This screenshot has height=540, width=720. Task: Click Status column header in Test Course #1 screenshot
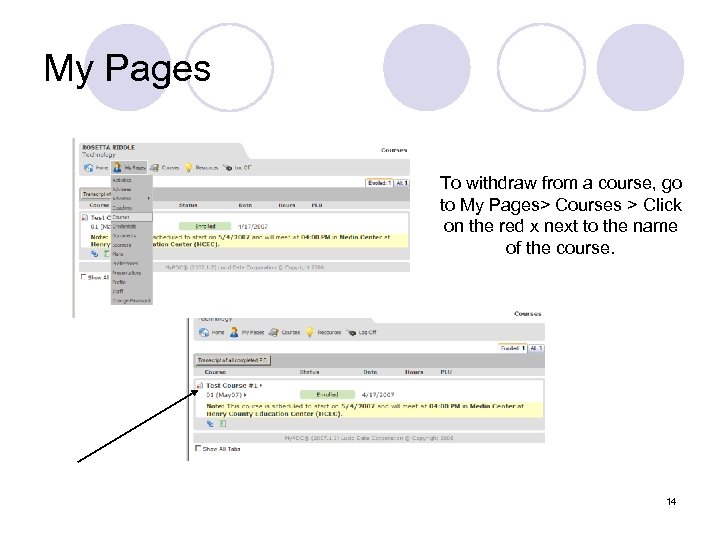point(309,372)
